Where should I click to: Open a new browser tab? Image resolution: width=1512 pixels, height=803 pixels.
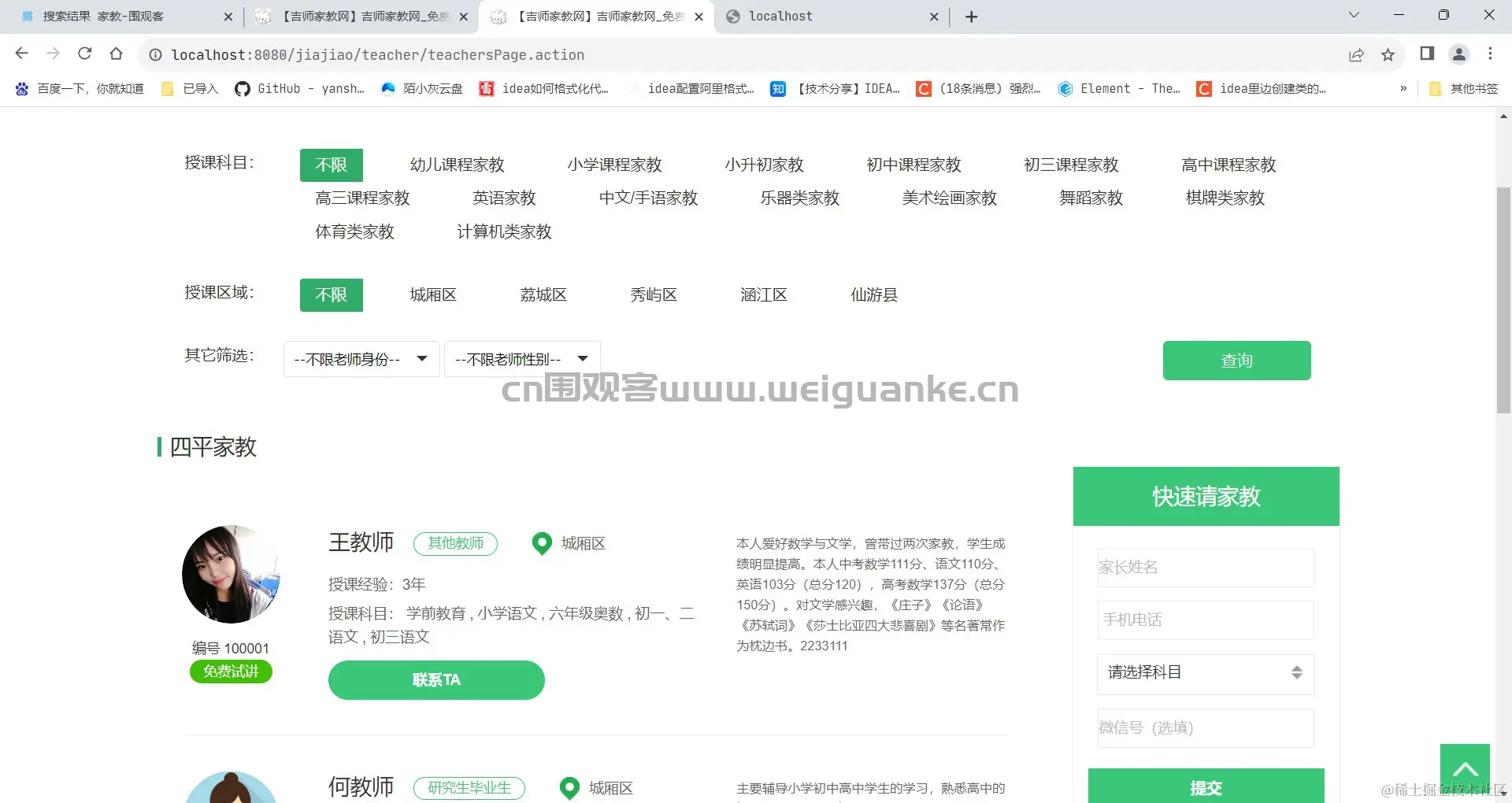972,17
